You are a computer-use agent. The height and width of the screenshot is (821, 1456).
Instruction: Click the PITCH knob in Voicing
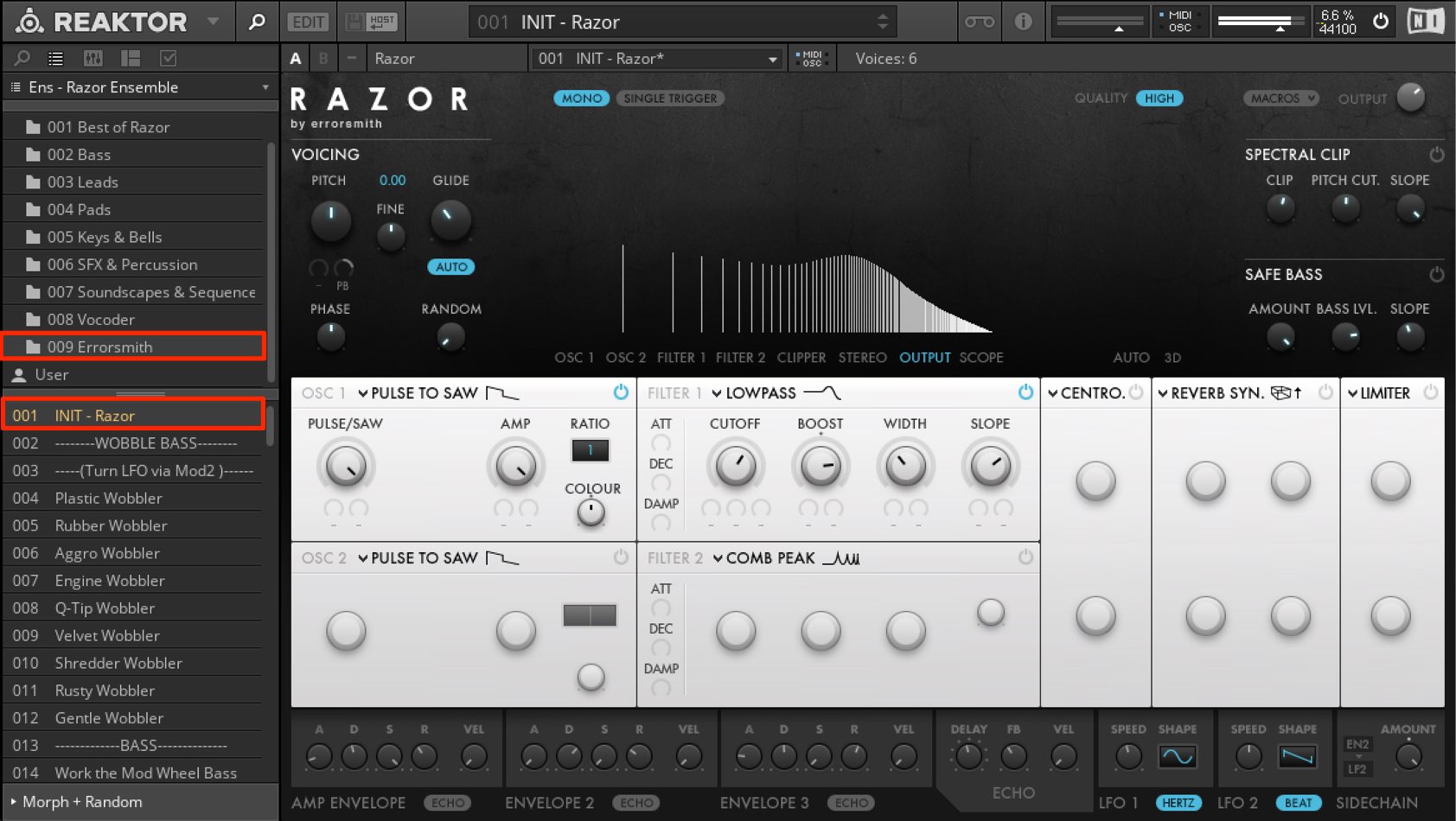coord(330,220)
